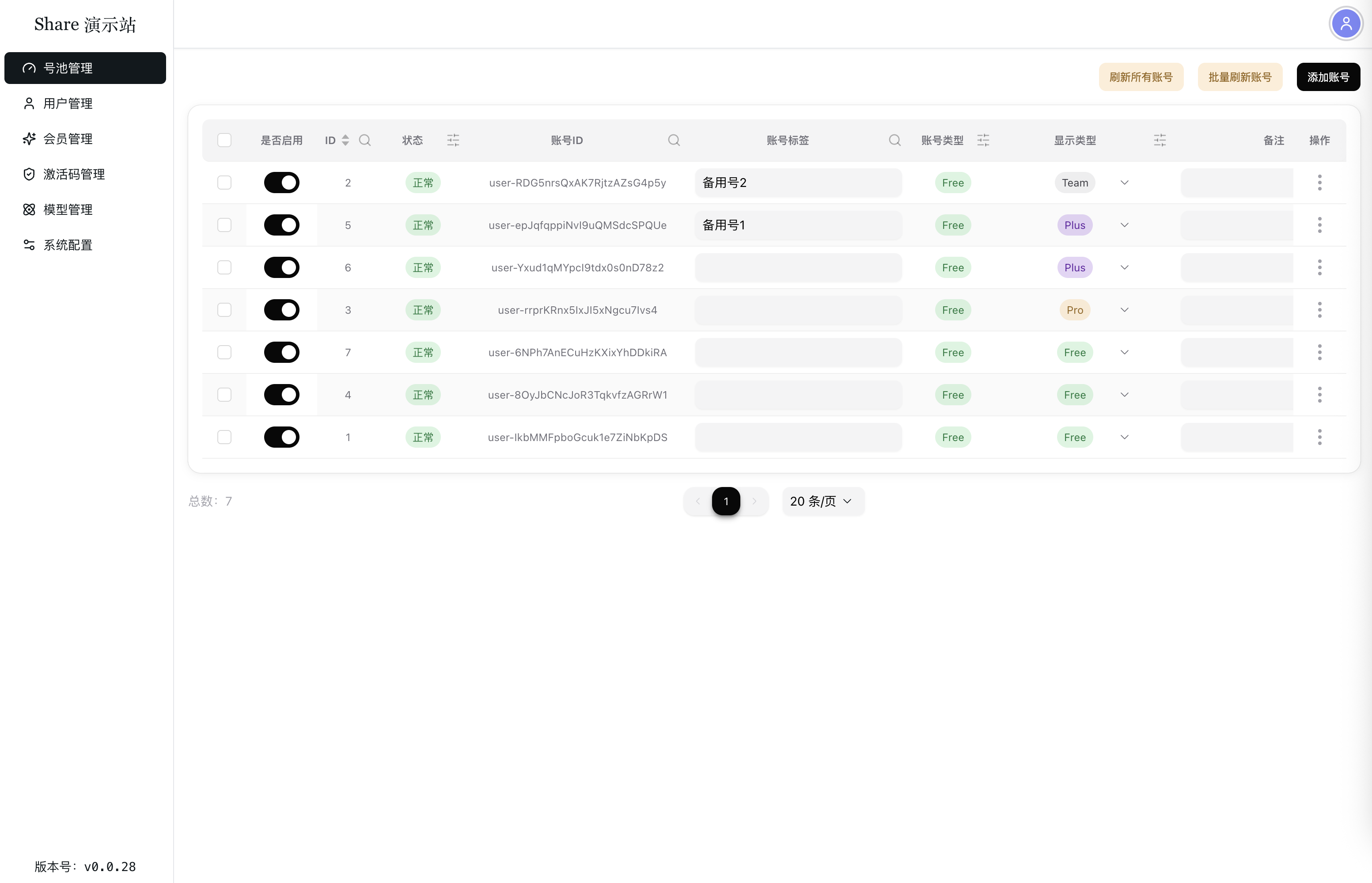Check the row for account ID 3
The height and width of the screenshot is (883, 1372).
(224, 310)
